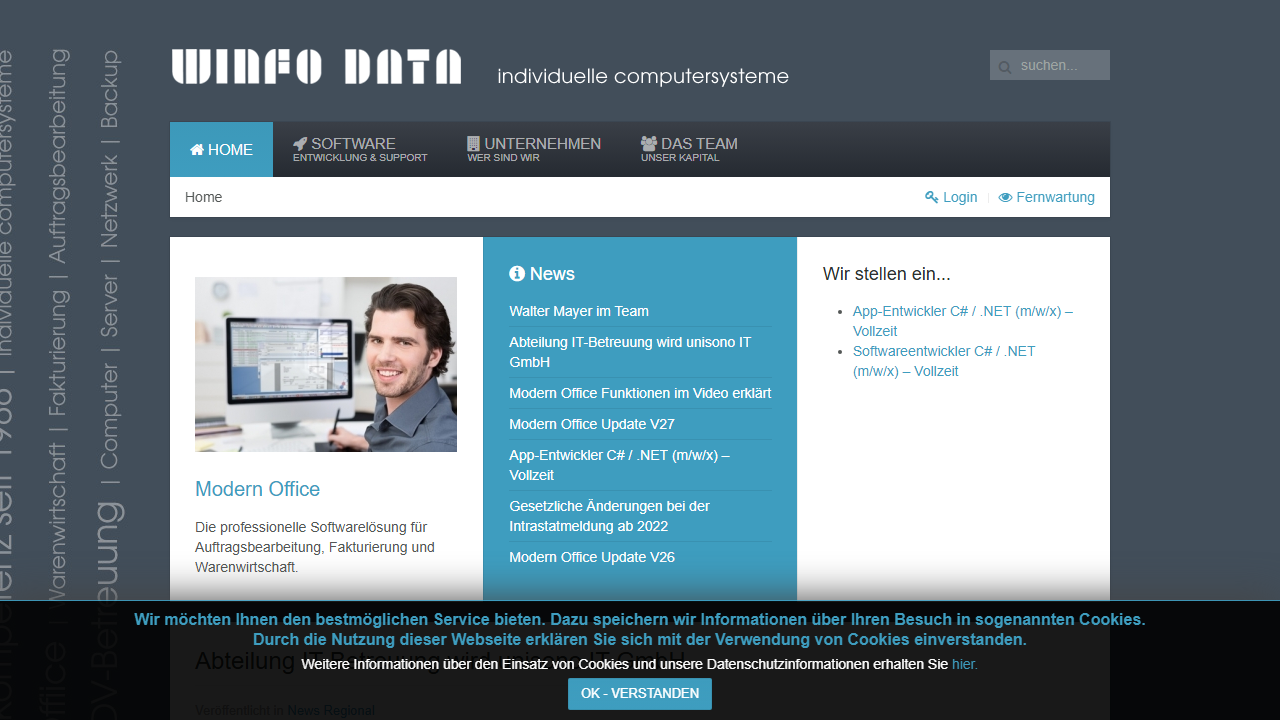Open news 'Modern Office Update V26'
The width and height of the screenshot is (1280, 720).
point(592,557)
